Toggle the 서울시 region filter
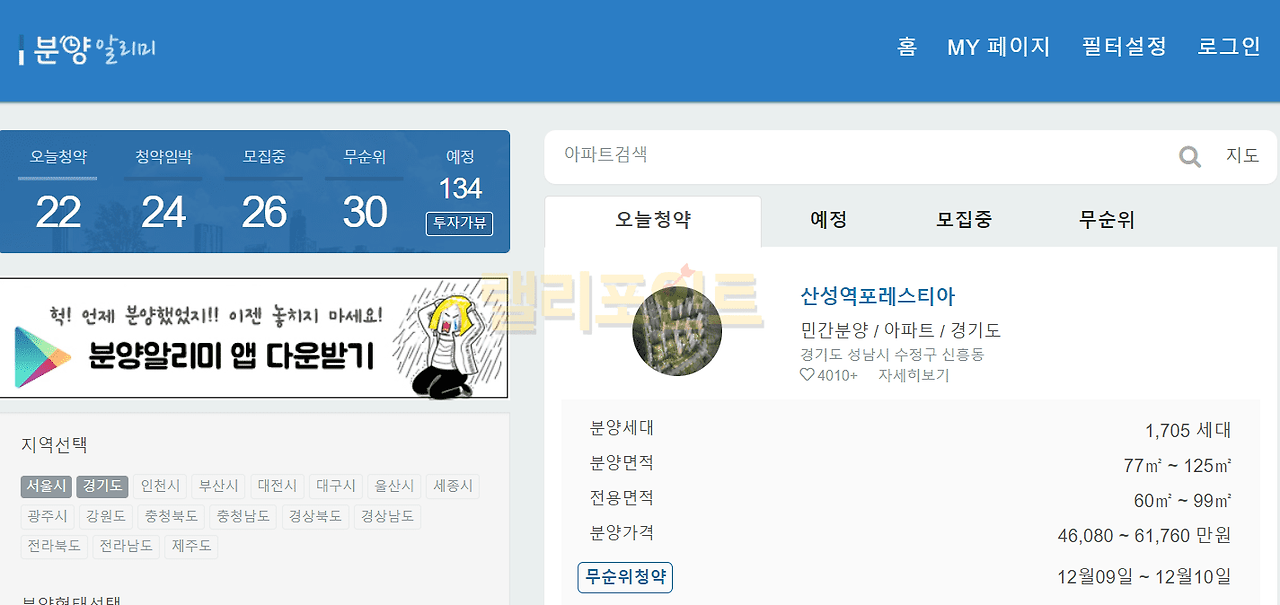 click(x=46, y=486)
